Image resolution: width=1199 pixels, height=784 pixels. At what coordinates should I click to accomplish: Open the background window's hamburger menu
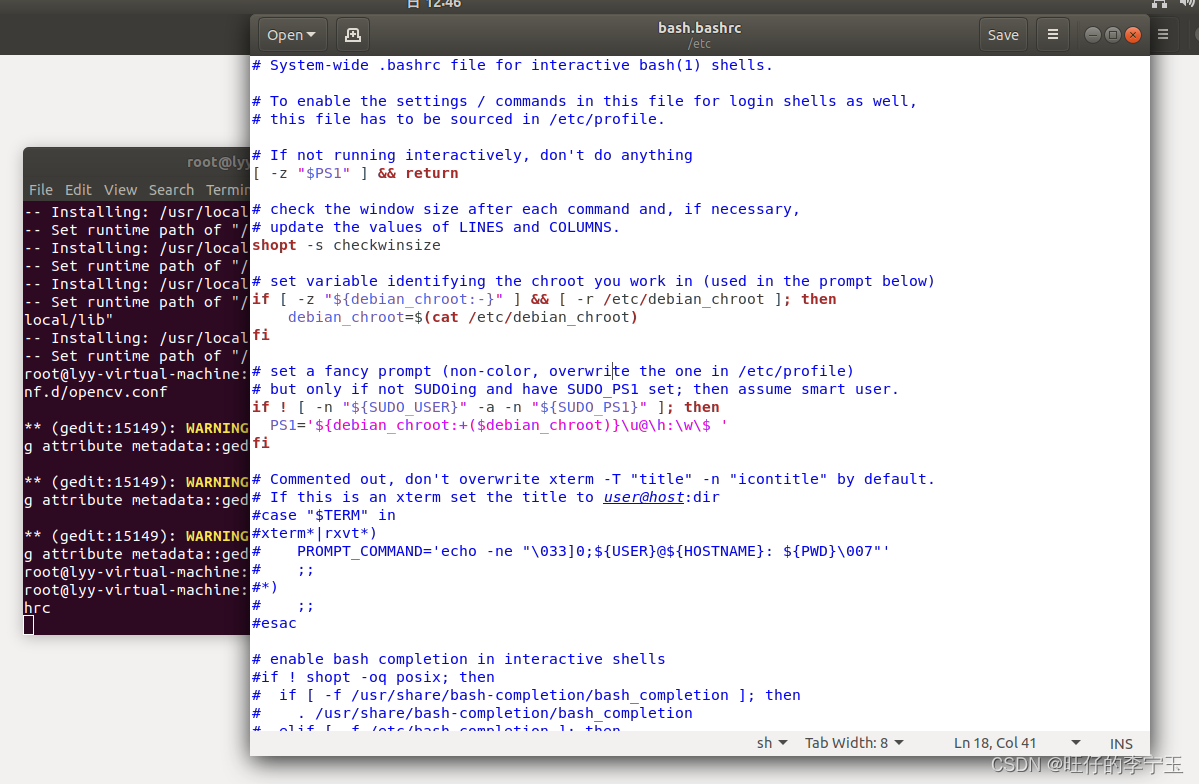pos(1163,34)
